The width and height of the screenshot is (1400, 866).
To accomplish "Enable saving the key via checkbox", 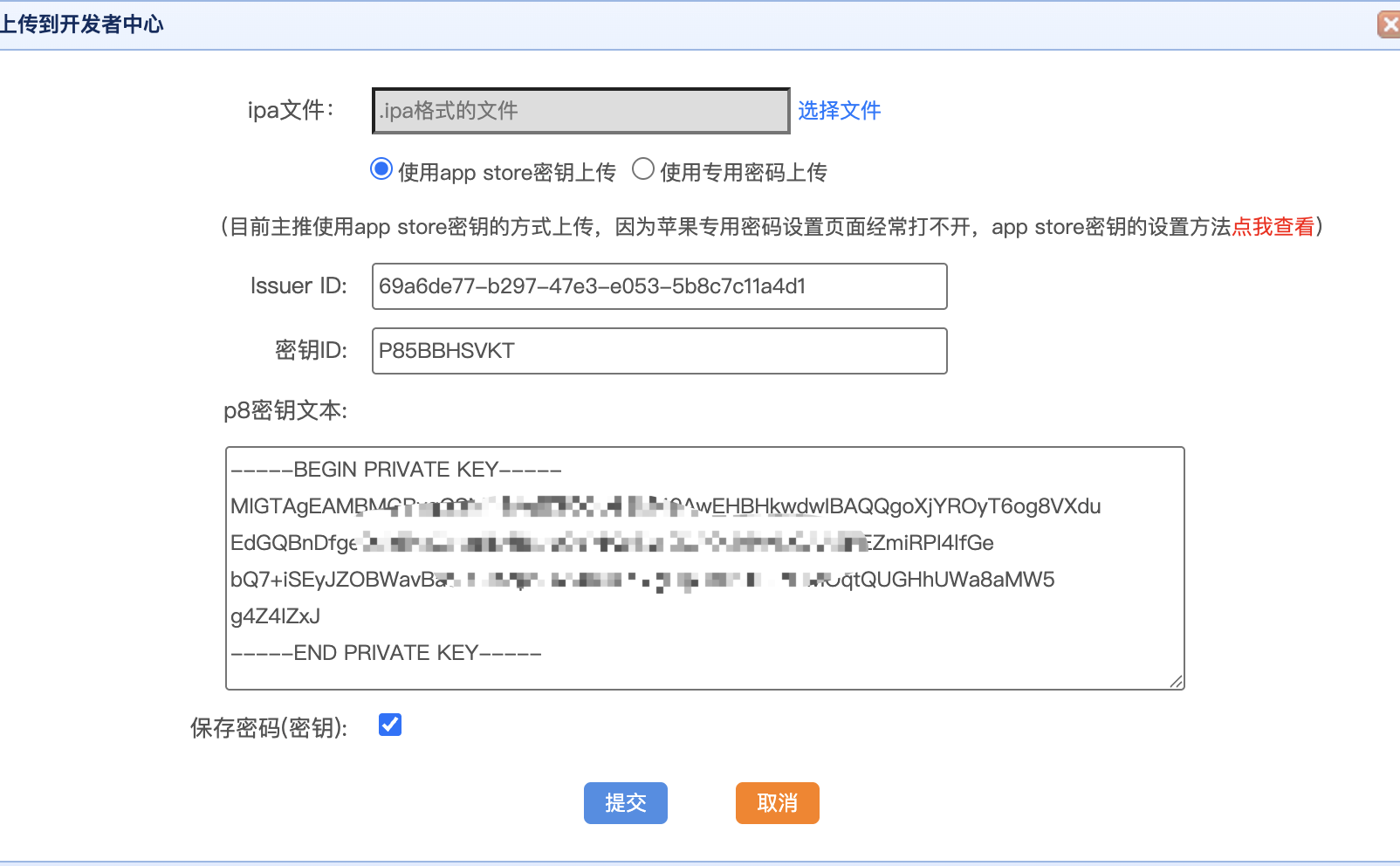I will click(x=390, y=725).
